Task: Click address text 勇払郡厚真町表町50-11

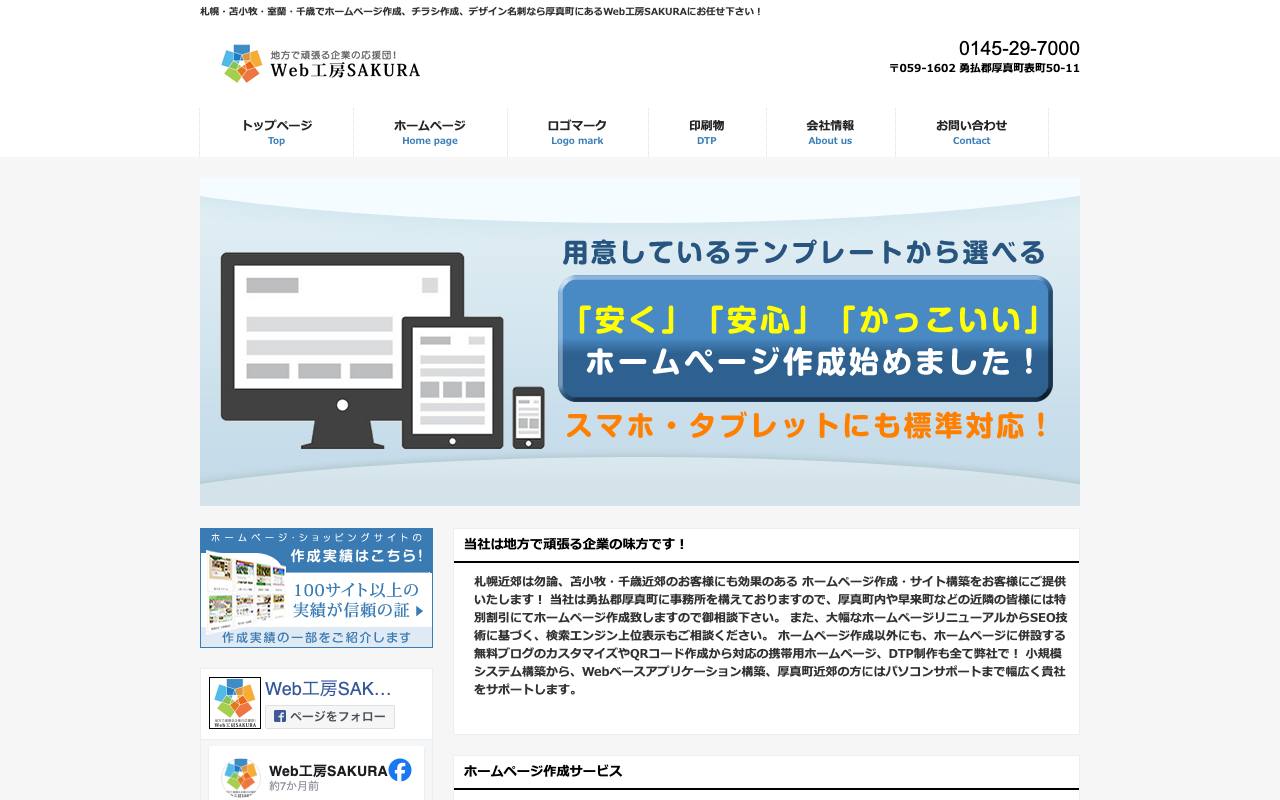Action: coord(1019,69)
